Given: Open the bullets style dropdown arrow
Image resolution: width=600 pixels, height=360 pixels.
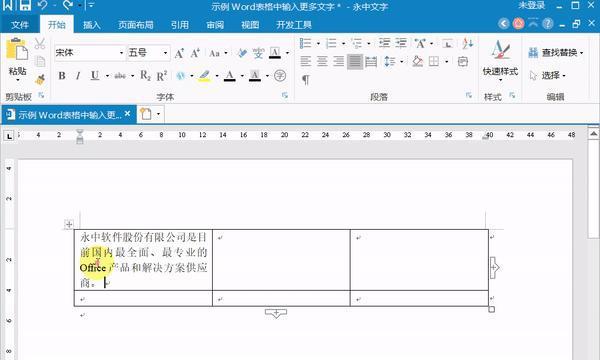Looking at the screenshot, I should coord(318,44).
